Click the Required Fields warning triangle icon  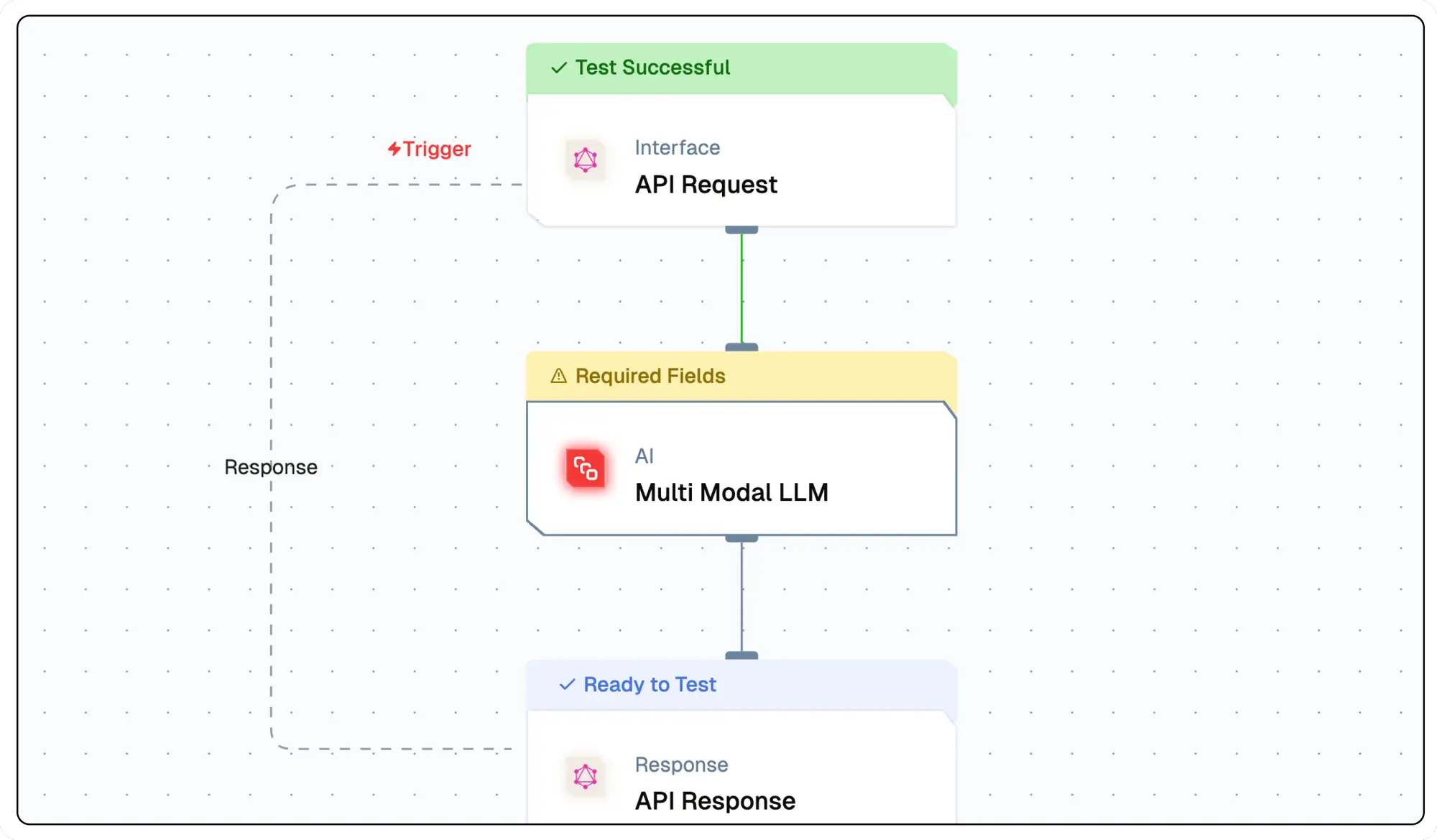tap(558, 376)
